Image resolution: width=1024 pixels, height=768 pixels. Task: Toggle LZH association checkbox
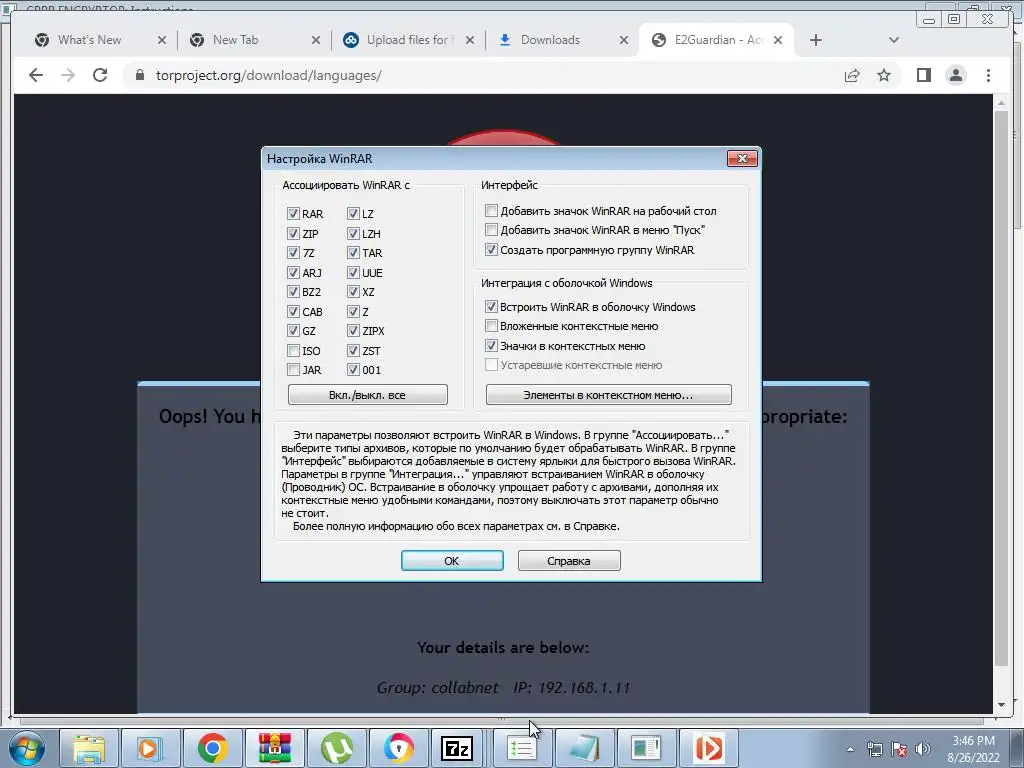(353, 233)
